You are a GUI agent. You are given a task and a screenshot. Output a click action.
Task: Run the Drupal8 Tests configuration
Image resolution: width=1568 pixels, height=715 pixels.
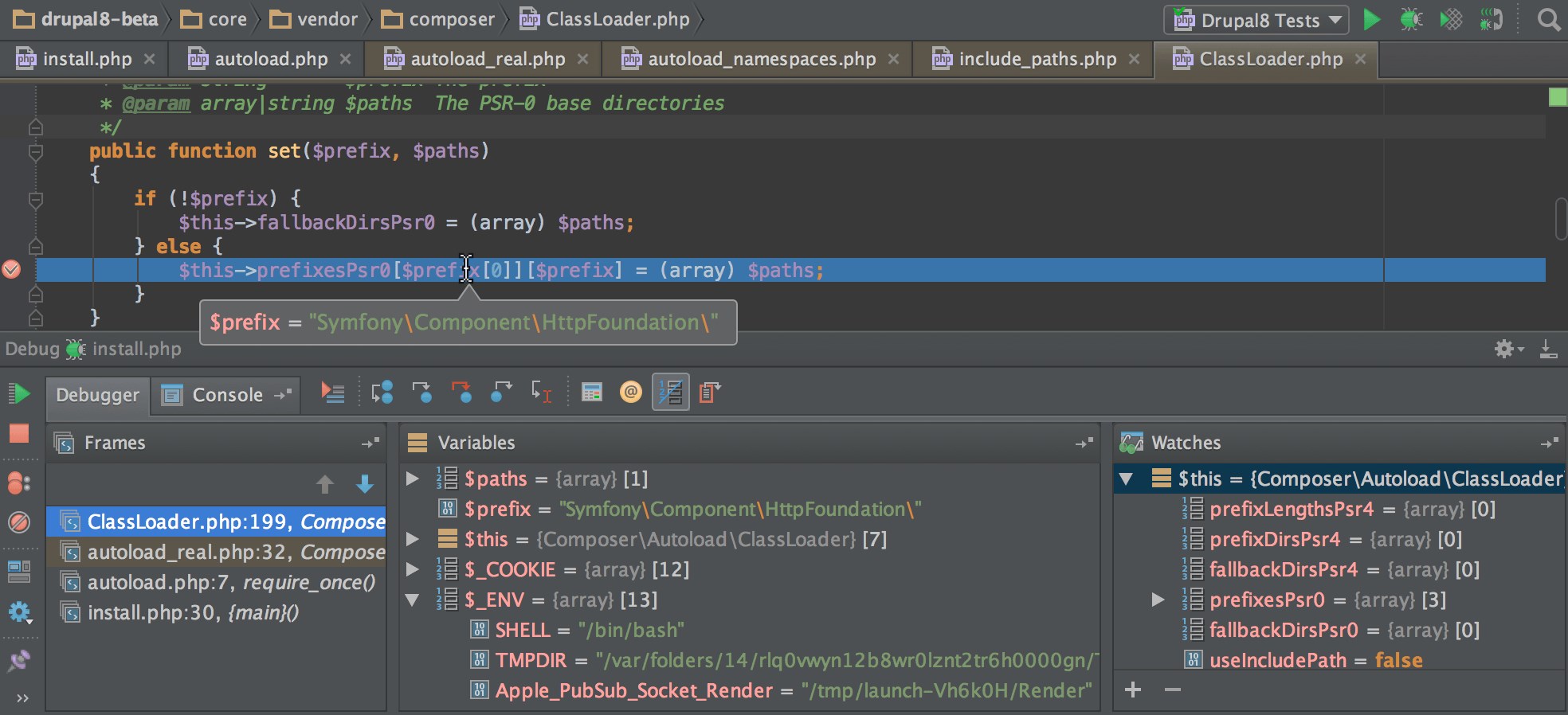pos(1371,19)
